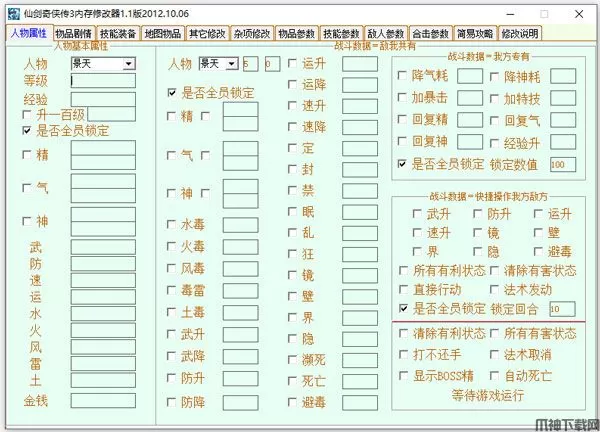This screenshot has height=432, width=600.
Task: Check the 精 checkbox in basic attributes
Action: pos(27,155)
